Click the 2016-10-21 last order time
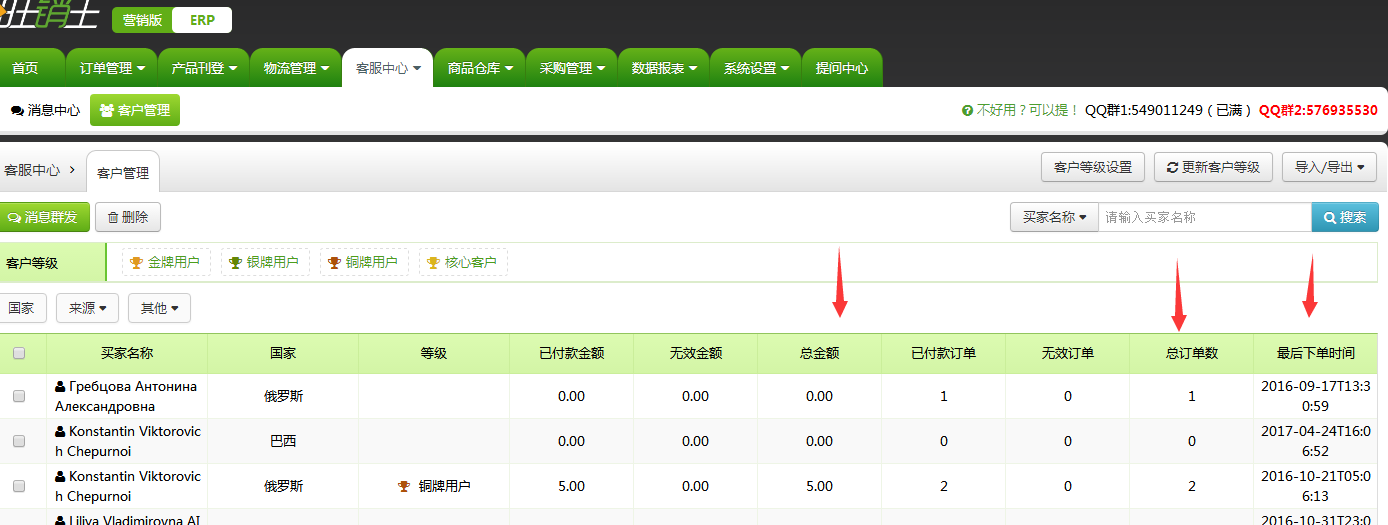 click(x=1315, y=486)
